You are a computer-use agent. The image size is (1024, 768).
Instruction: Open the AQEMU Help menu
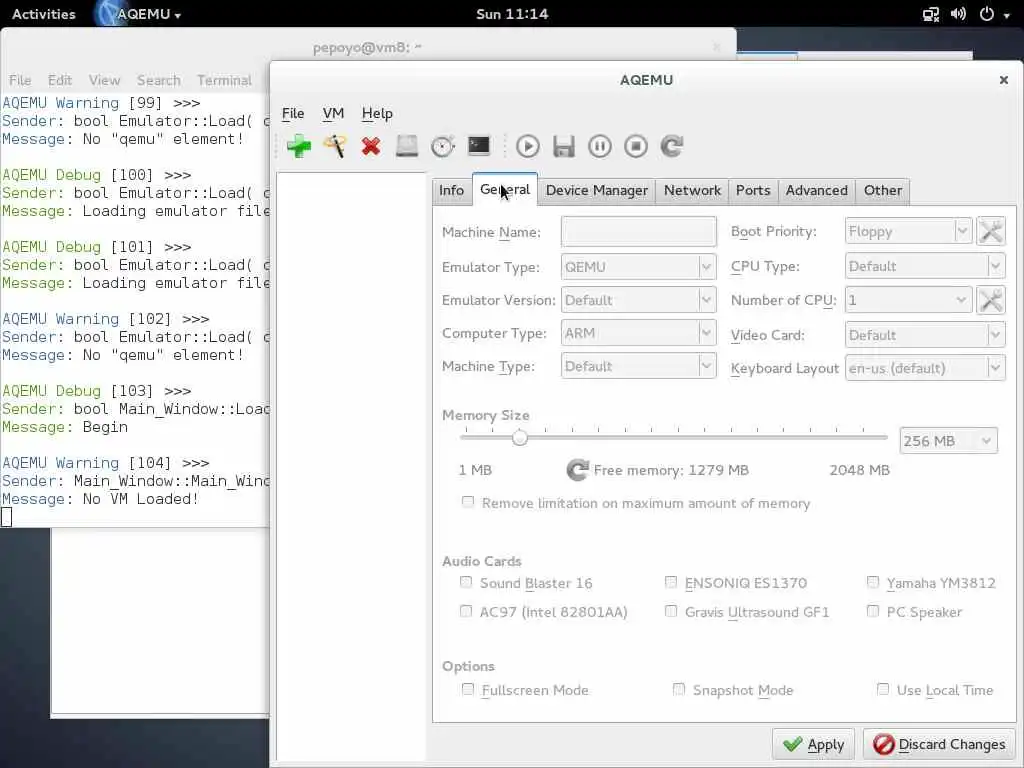(x=377, y=113)
